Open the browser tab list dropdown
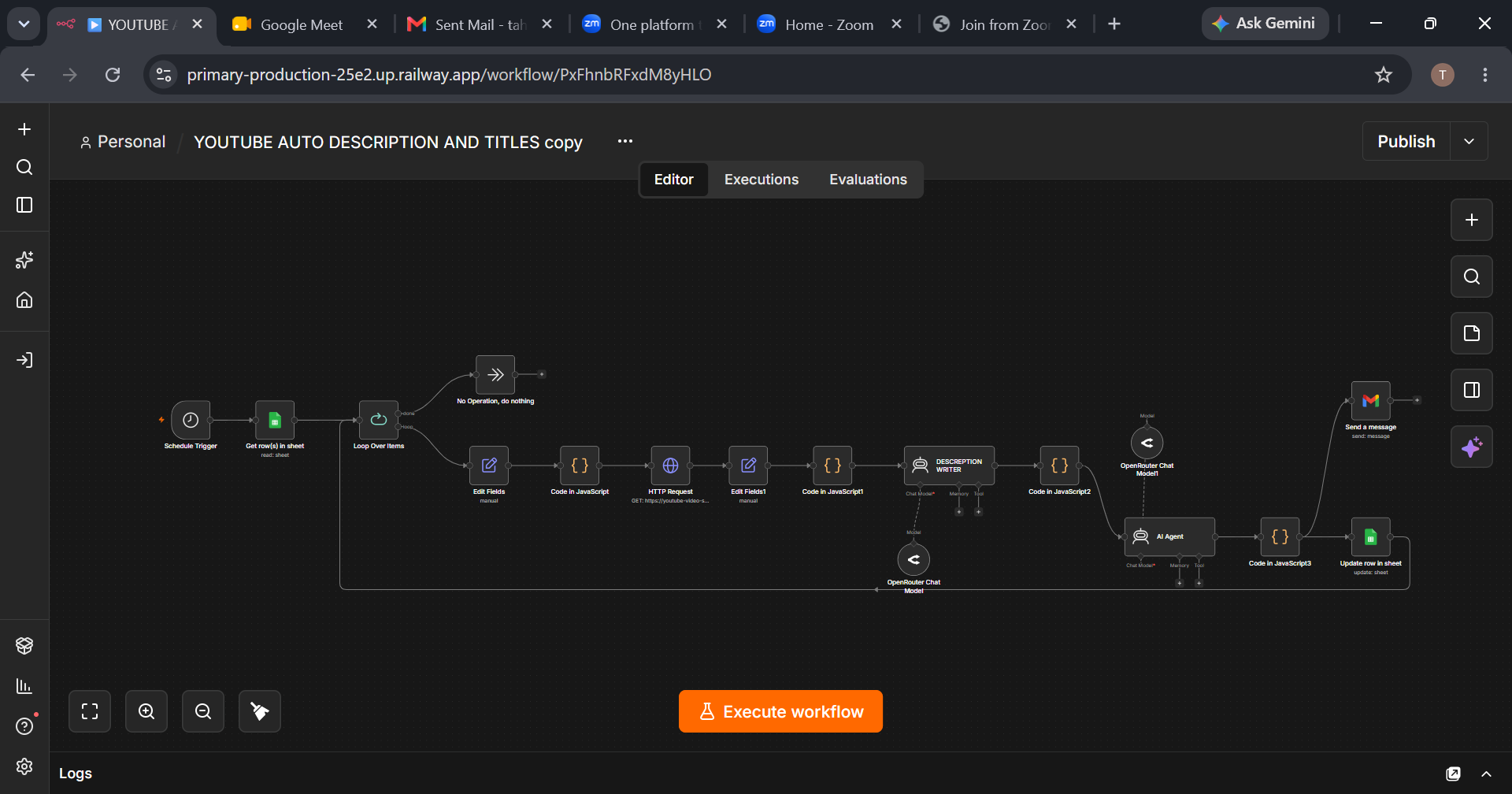 click(24, 24)
